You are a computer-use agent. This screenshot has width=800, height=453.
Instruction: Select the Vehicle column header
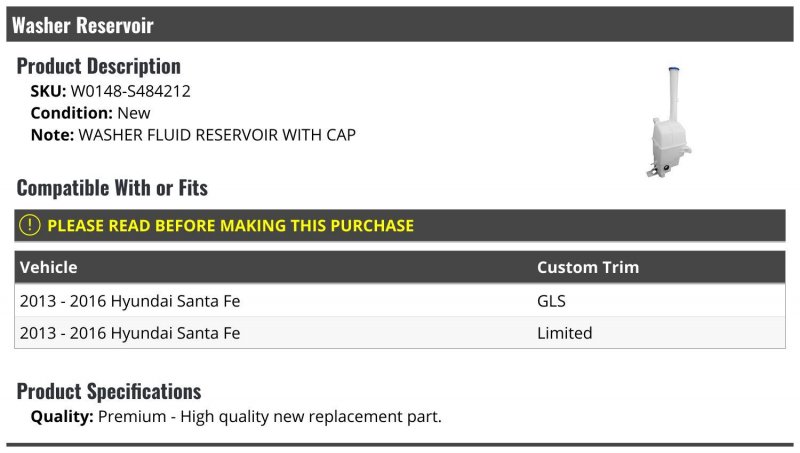(x=48, y=267)
